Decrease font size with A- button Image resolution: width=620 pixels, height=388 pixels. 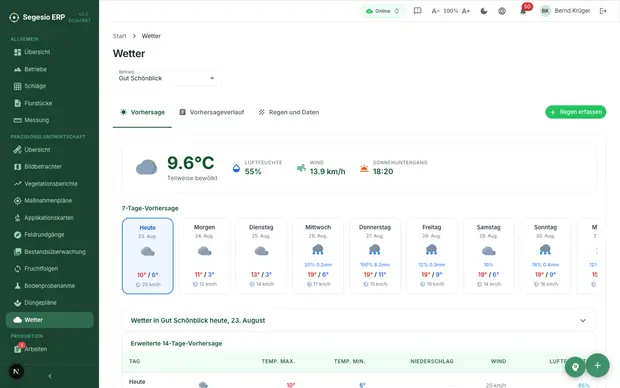(435, 11)
